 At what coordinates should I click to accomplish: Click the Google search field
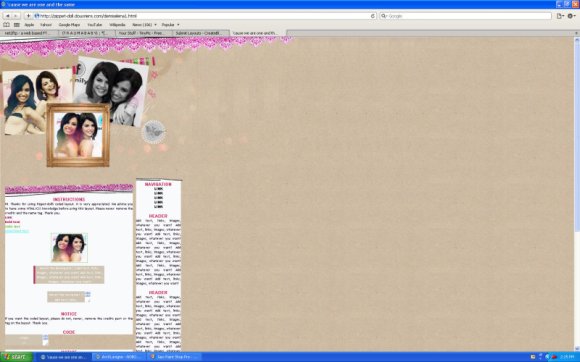(x=465, y=16)
